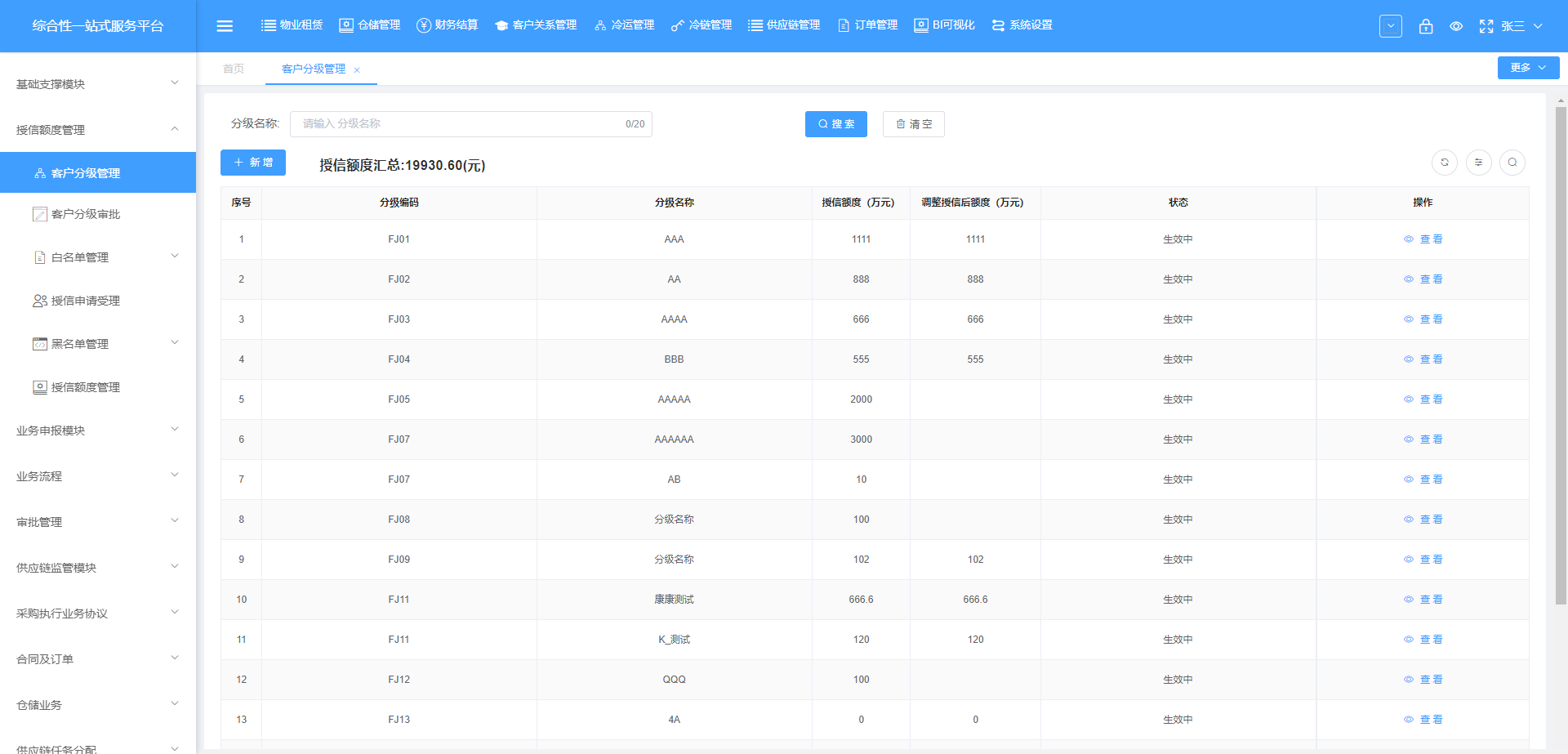Expand 黑名单管理 submenu

[98, 344]
